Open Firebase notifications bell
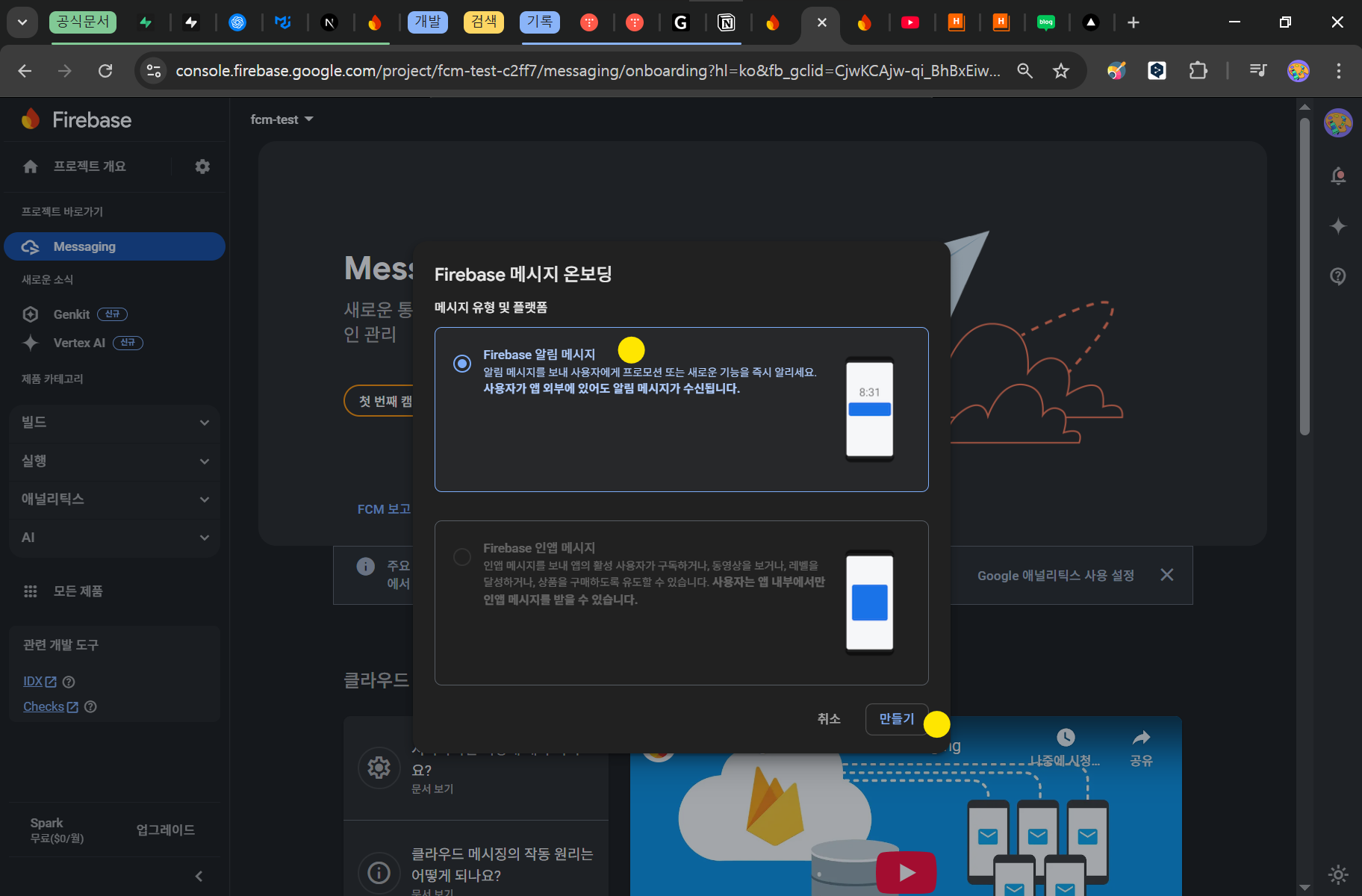 [x=1338, y=176]
